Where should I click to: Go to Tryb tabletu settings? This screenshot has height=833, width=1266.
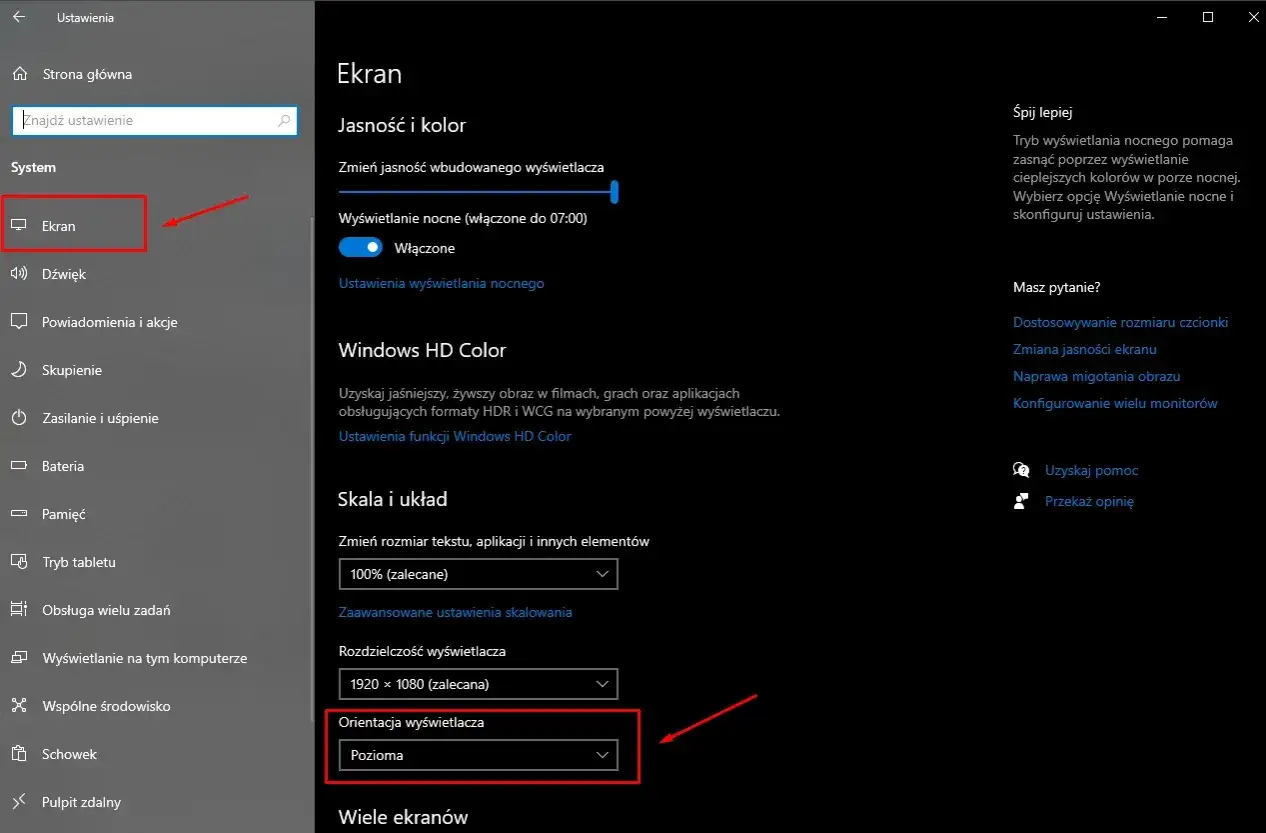coord(79,562)
